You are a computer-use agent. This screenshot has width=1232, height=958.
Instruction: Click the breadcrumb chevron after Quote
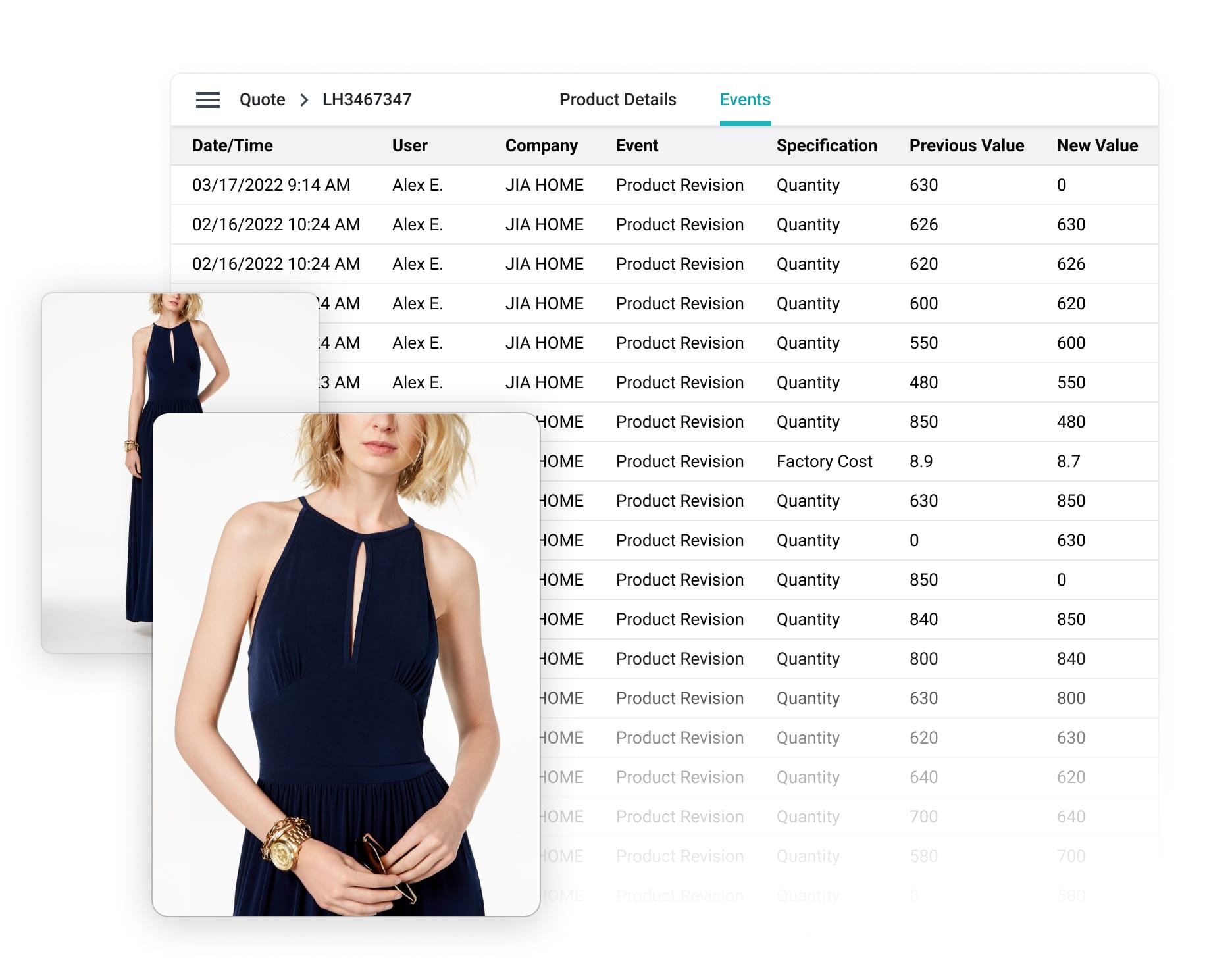click(304, 100)
